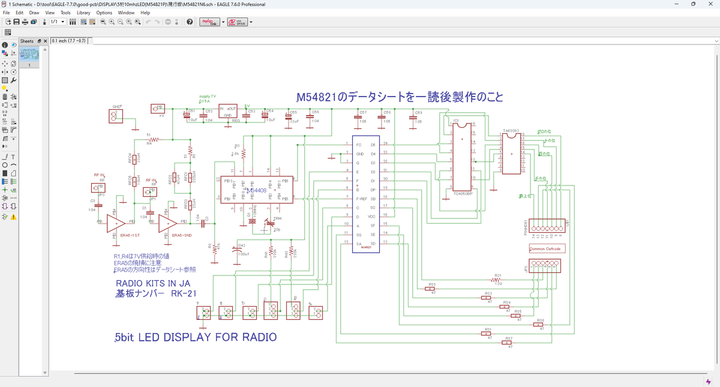720x387 pixels.
Task: Select the Text tool in the left palette
Action: (x=13, y=157)
